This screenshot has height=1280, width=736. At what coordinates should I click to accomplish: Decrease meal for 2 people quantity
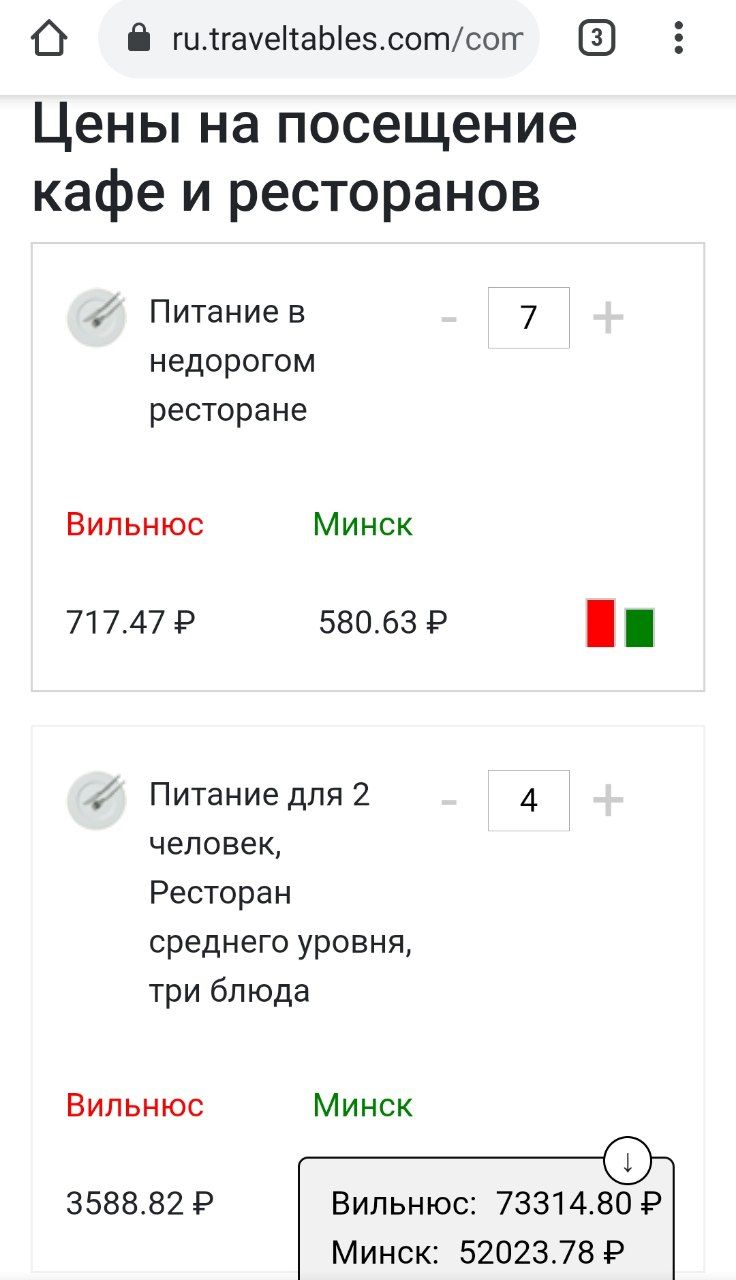[449, 801]
